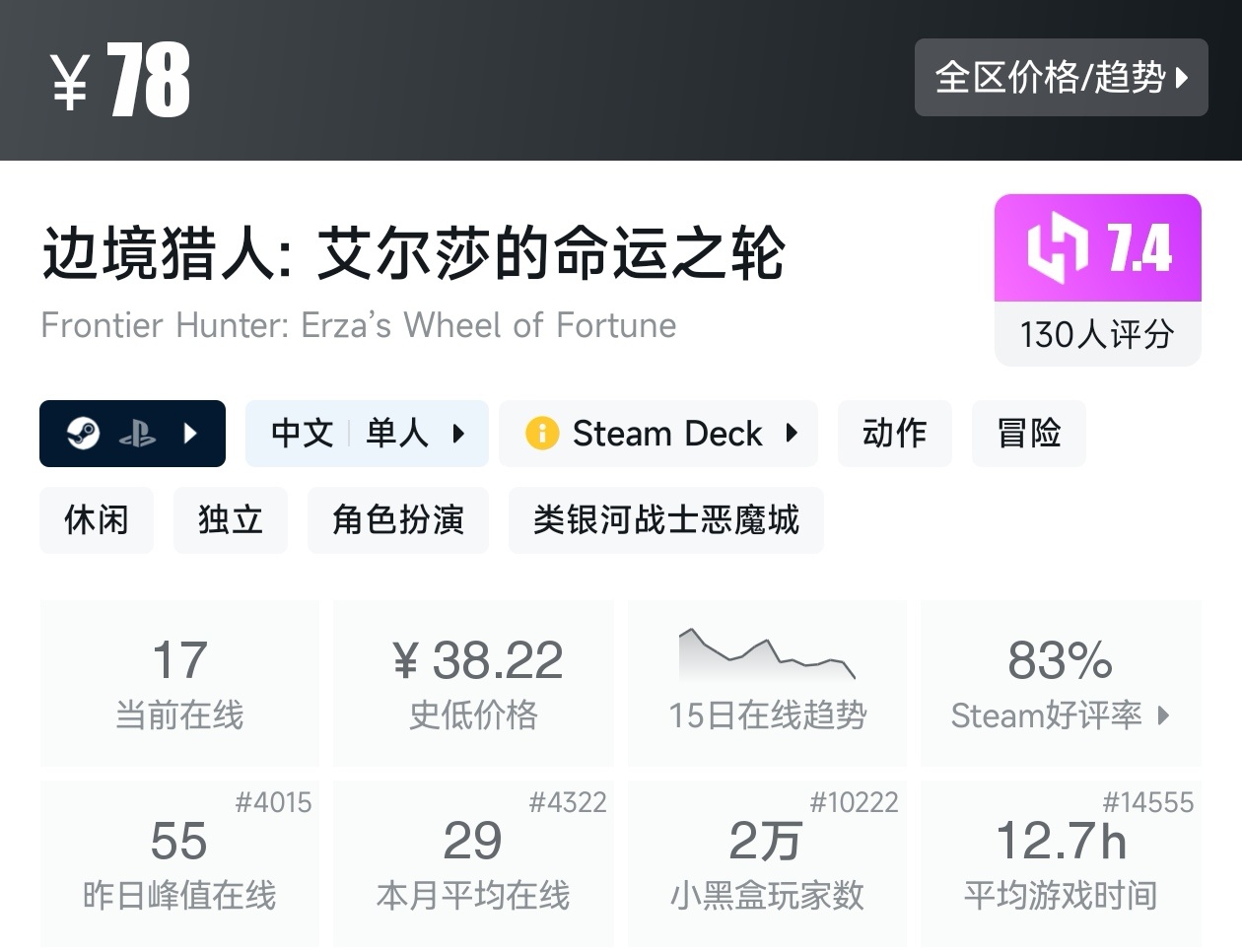
Task: Expand Steam Deck compatibility details
Action: (x=792, y=434)
